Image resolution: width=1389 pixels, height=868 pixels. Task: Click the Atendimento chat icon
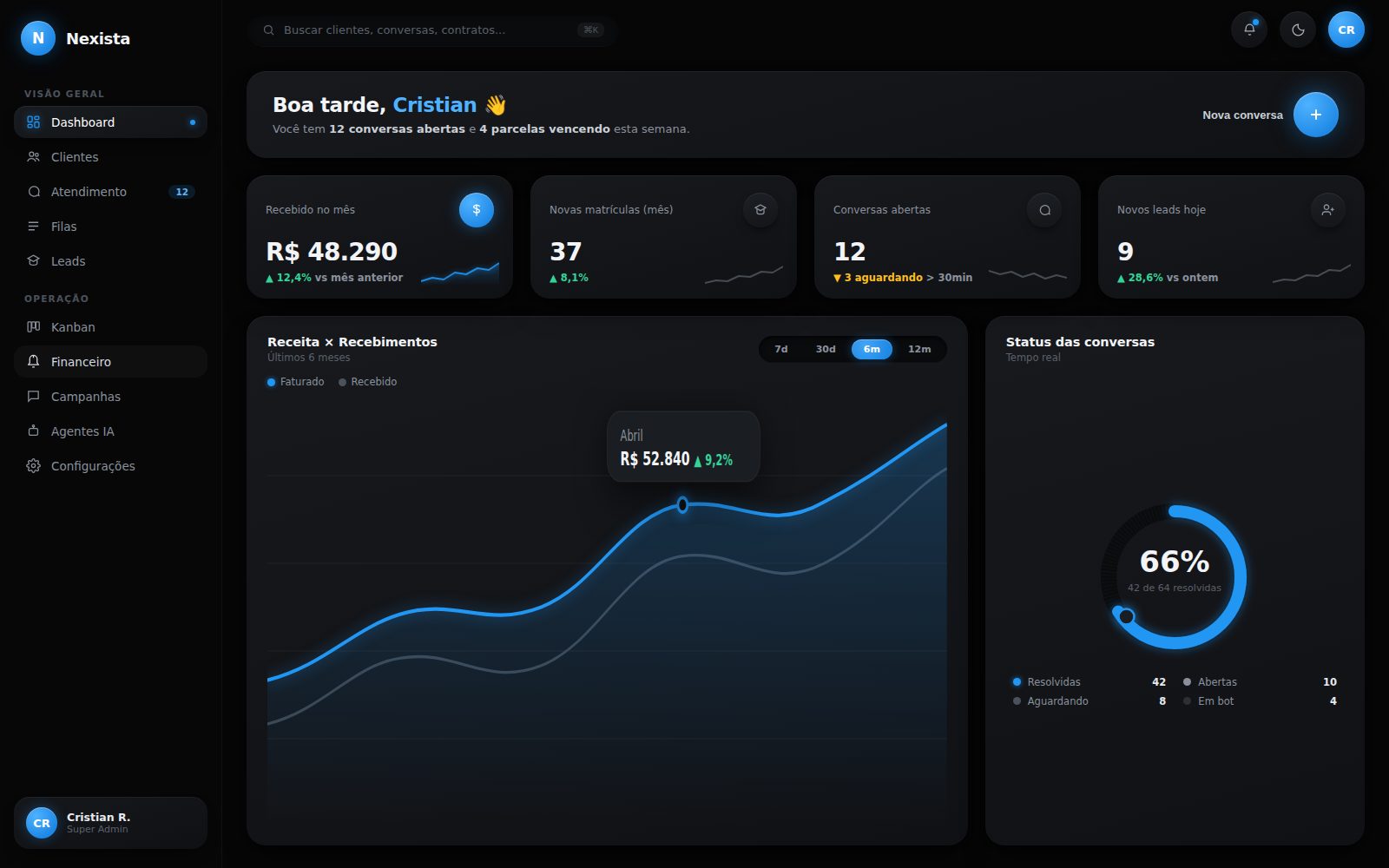click(x=33, y=192)
